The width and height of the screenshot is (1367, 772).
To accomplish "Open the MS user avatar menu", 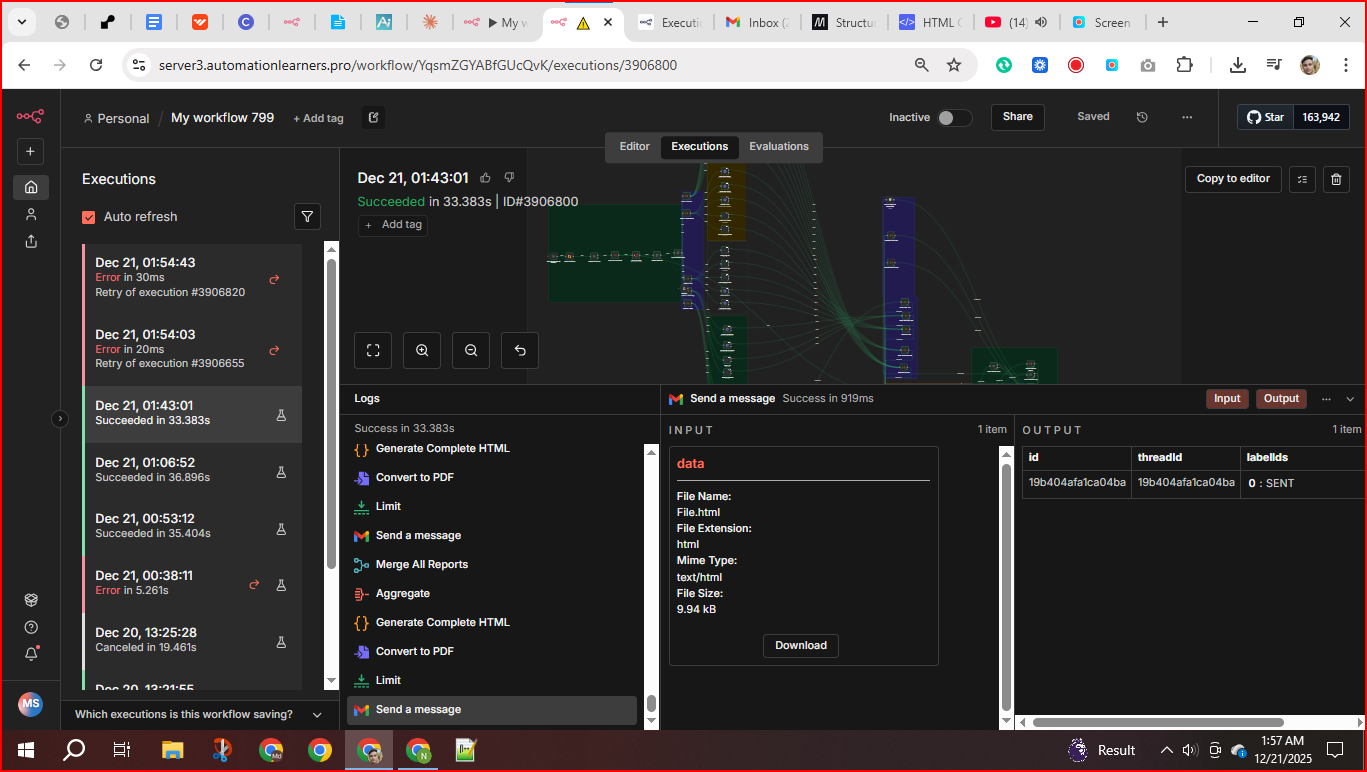I will click(x=30, y=704).
